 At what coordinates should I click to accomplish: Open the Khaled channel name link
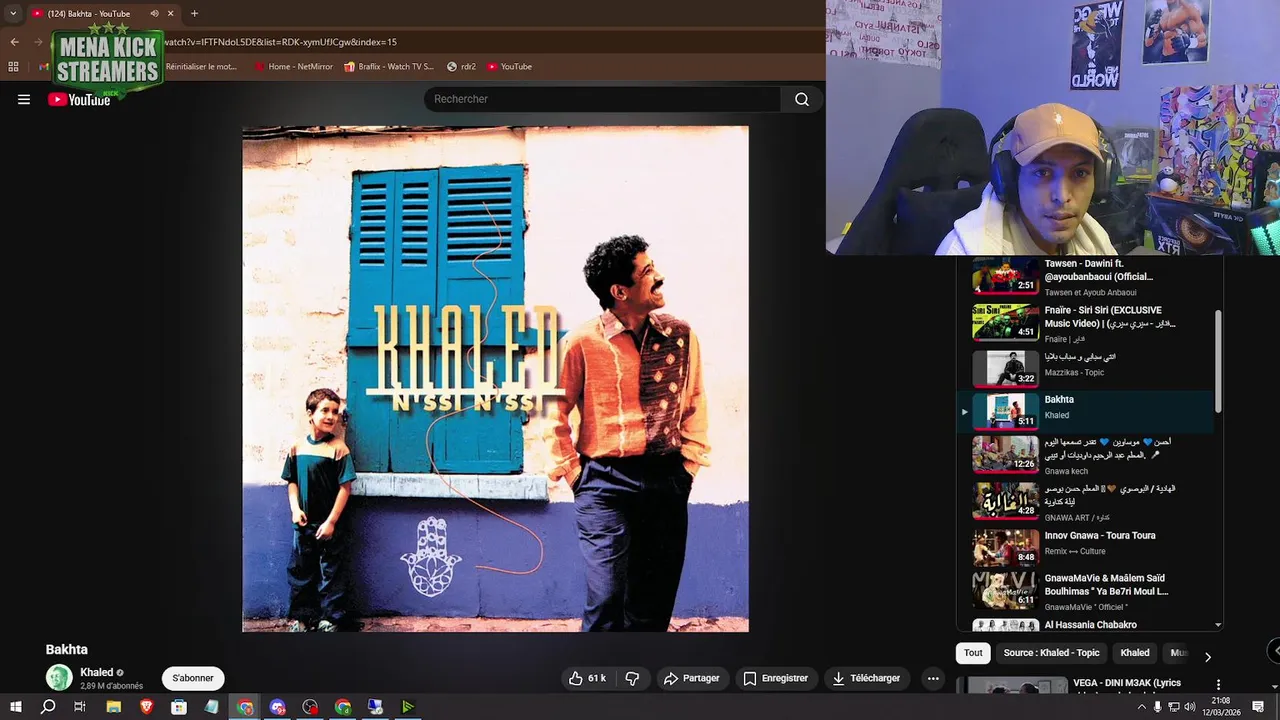click(x=97, y=672)
